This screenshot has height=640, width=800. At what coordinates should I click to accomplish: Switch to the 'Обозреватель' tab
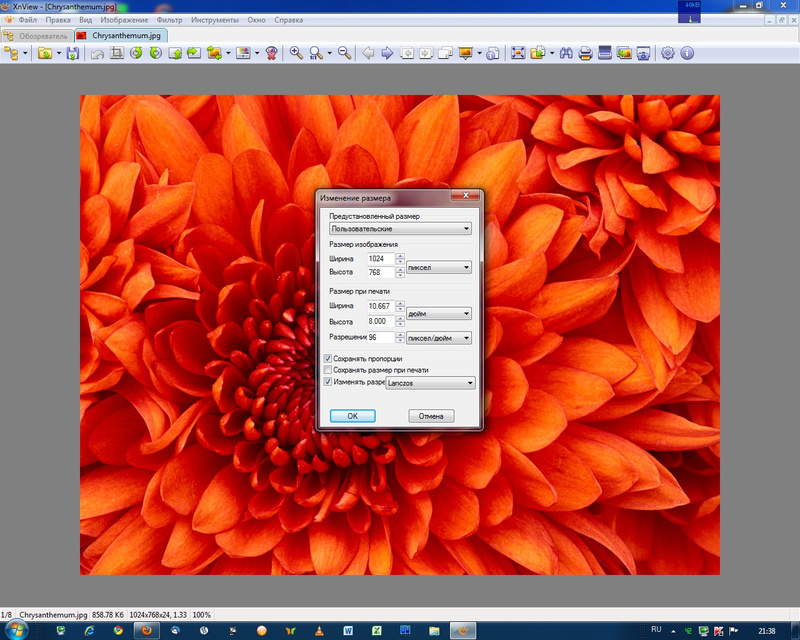pos(42,35)
